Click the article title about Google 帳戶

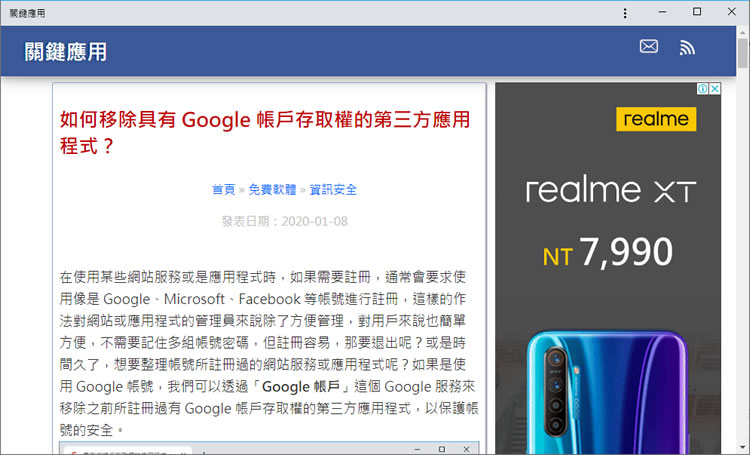[x=265, y=133]
